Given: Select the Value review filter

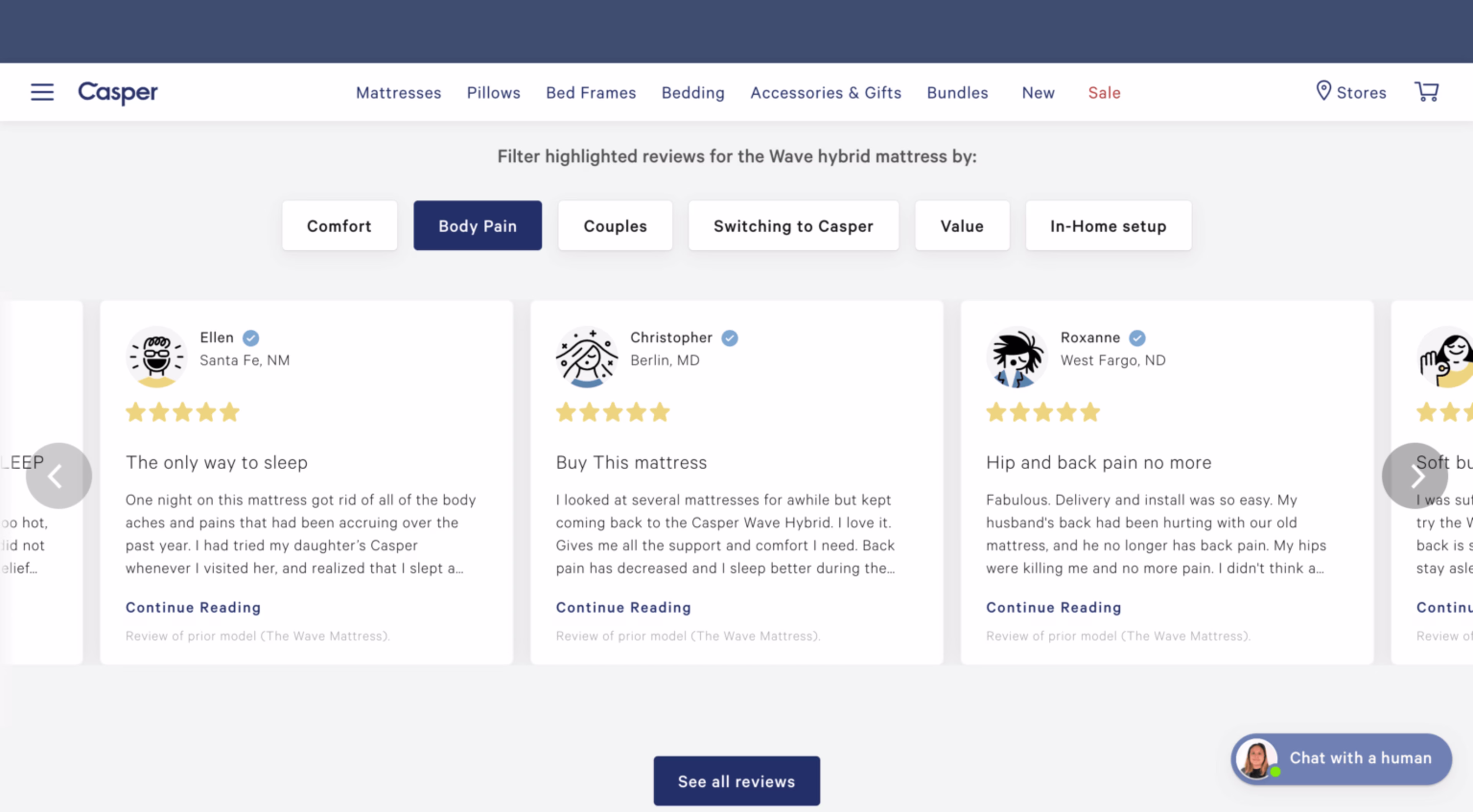Looking at the screenshot, I should pos(962,226).
